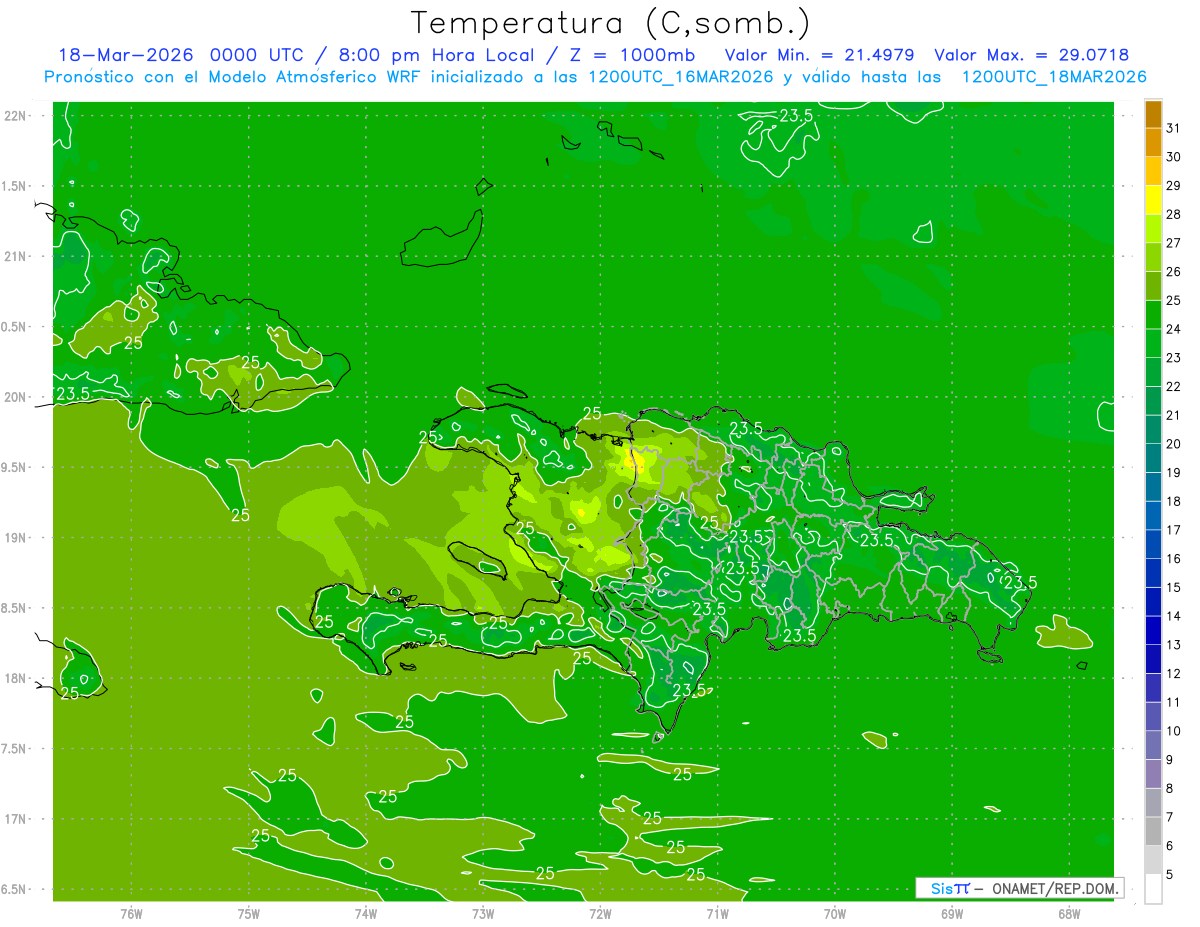Pick the orange legend swatch between 30 and 31
The image size is (1200, 927).
point(1153,143)
